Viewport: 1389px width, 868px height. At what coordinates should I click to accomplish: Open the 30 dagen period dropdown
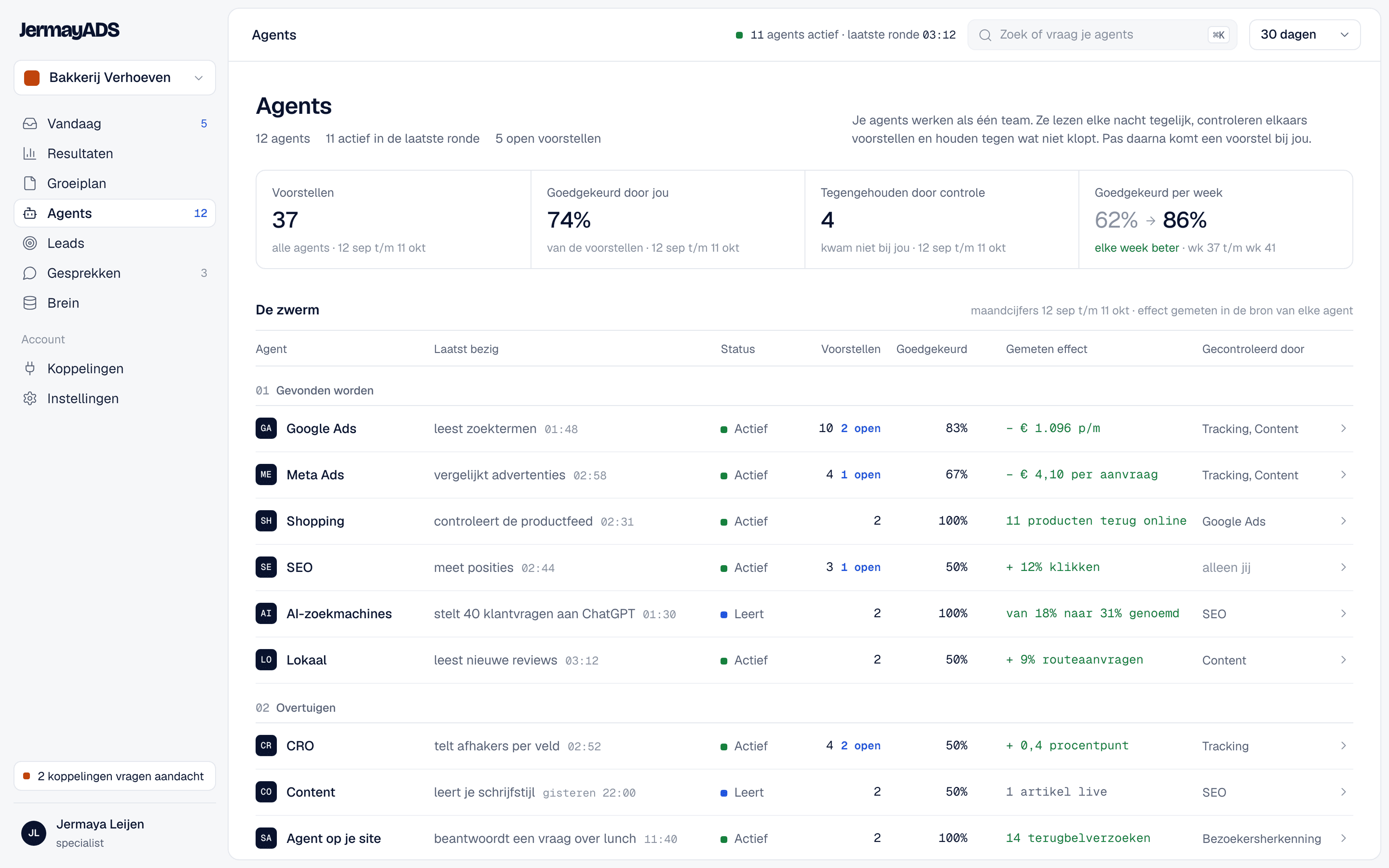1304,34
